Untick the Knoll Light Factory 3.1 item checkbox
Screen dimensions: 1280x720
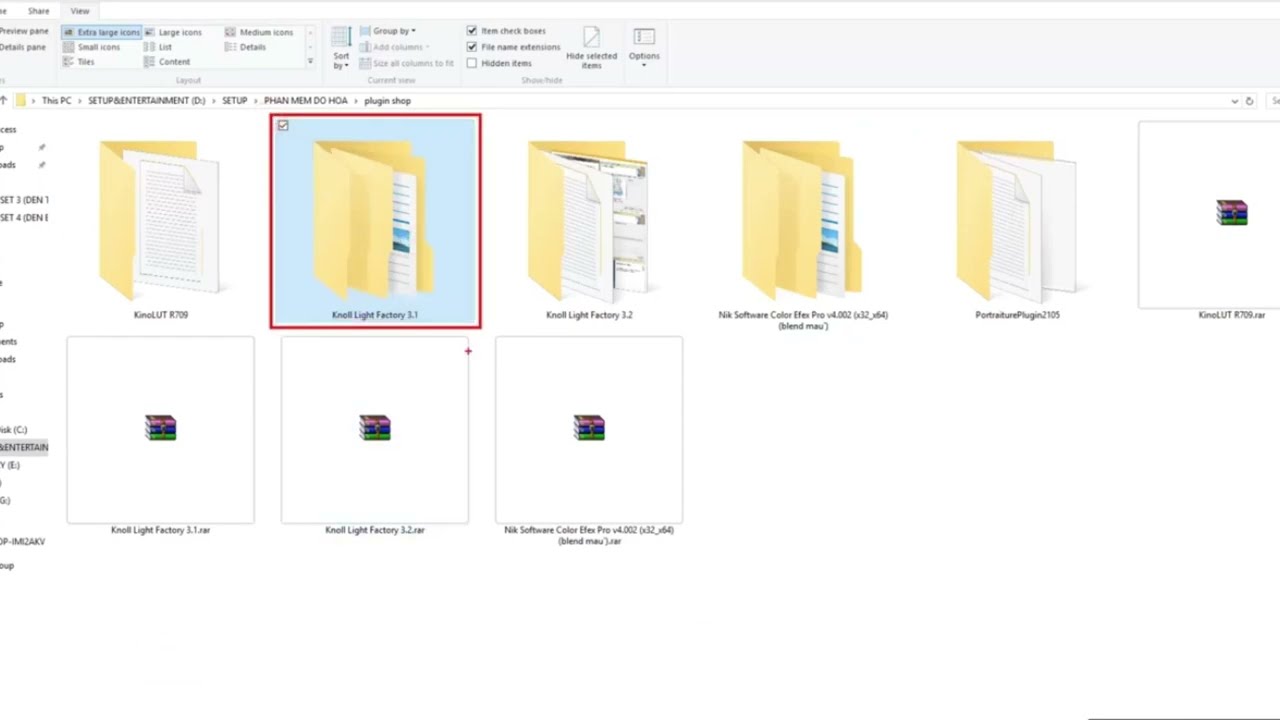tap(283, 126)
